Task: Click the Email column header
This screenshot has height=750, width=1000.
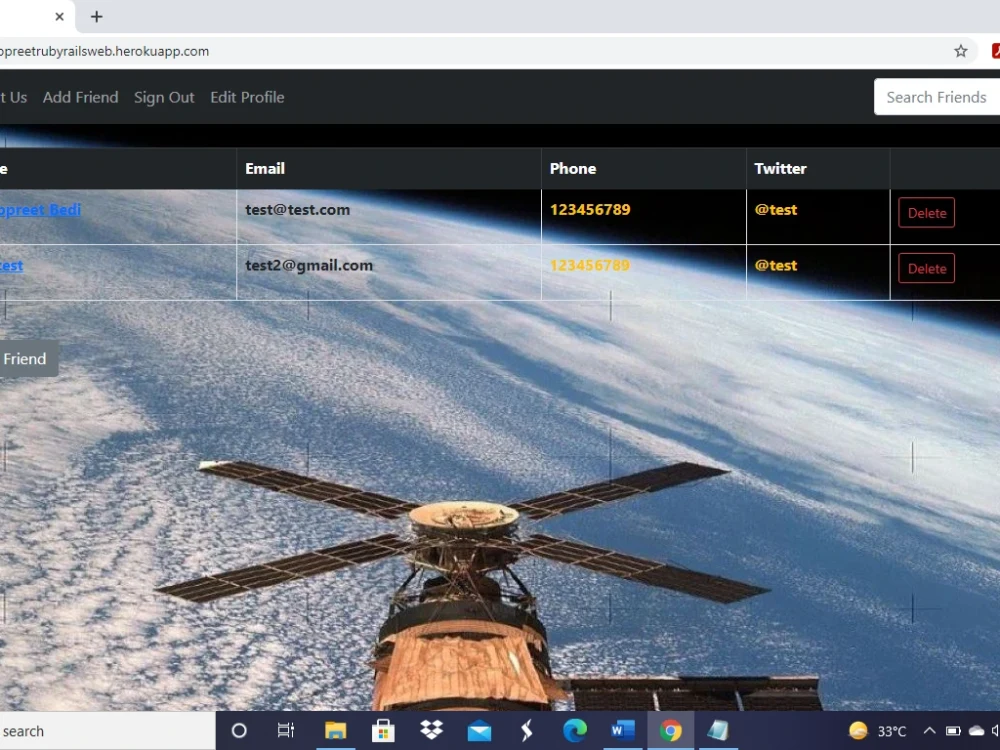Action: (265, 168)
